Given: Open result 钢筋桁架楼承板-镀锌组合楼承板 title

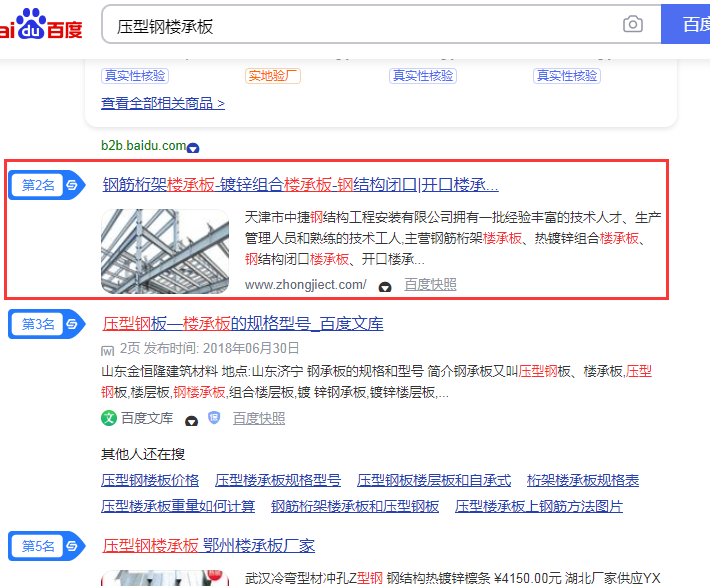Looking at the screenshot, I should [x=300, y=185].
